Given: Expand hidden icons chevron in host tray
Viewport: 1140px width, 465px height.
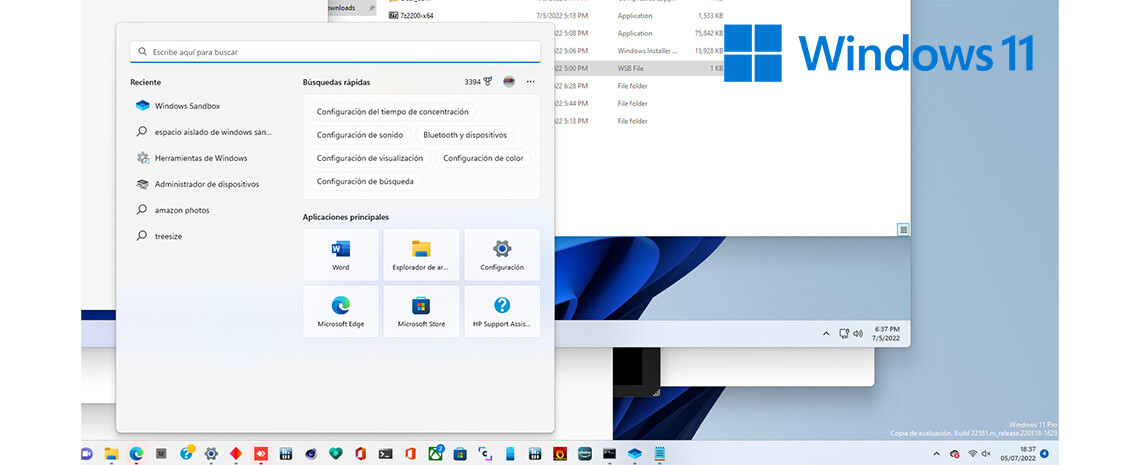Looking at the screenshot, I should point(936,453).
